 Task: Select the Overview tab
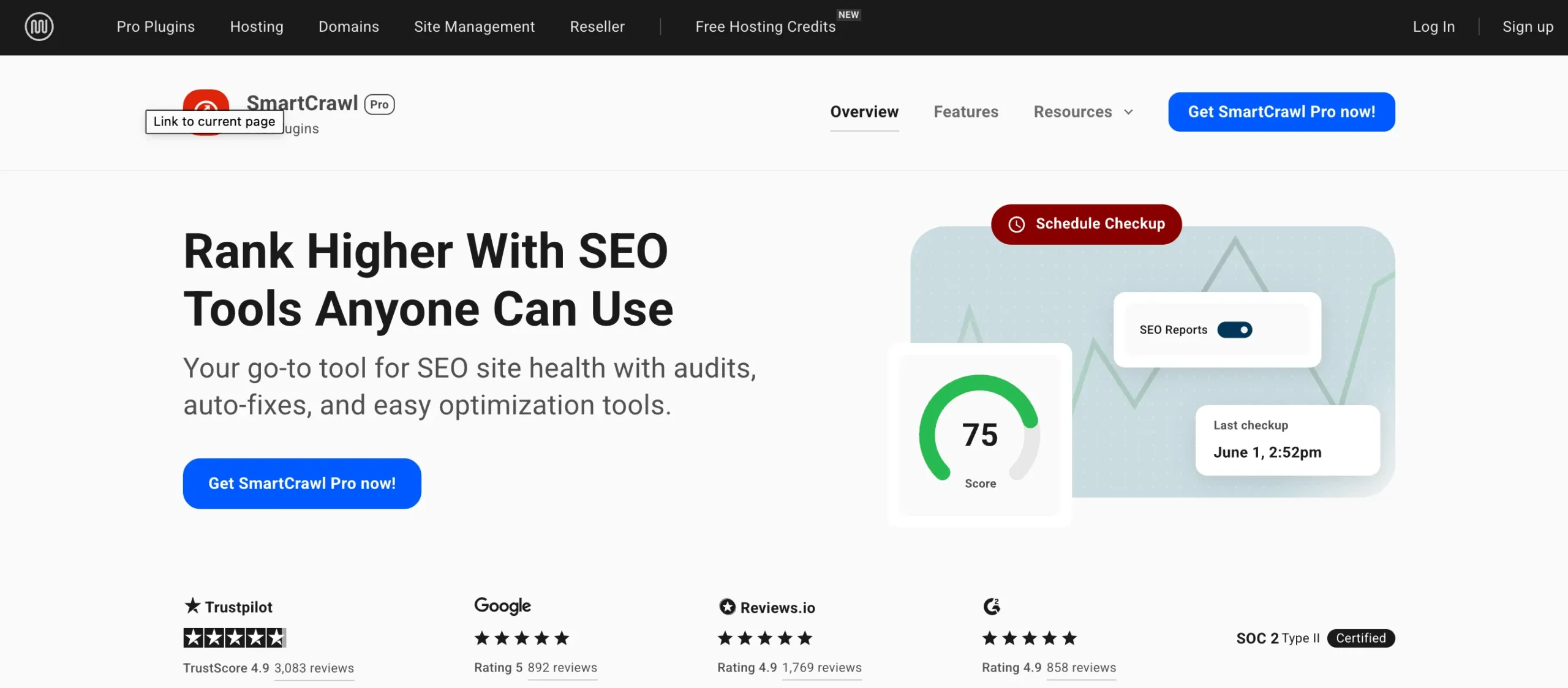tap(864, 112)
